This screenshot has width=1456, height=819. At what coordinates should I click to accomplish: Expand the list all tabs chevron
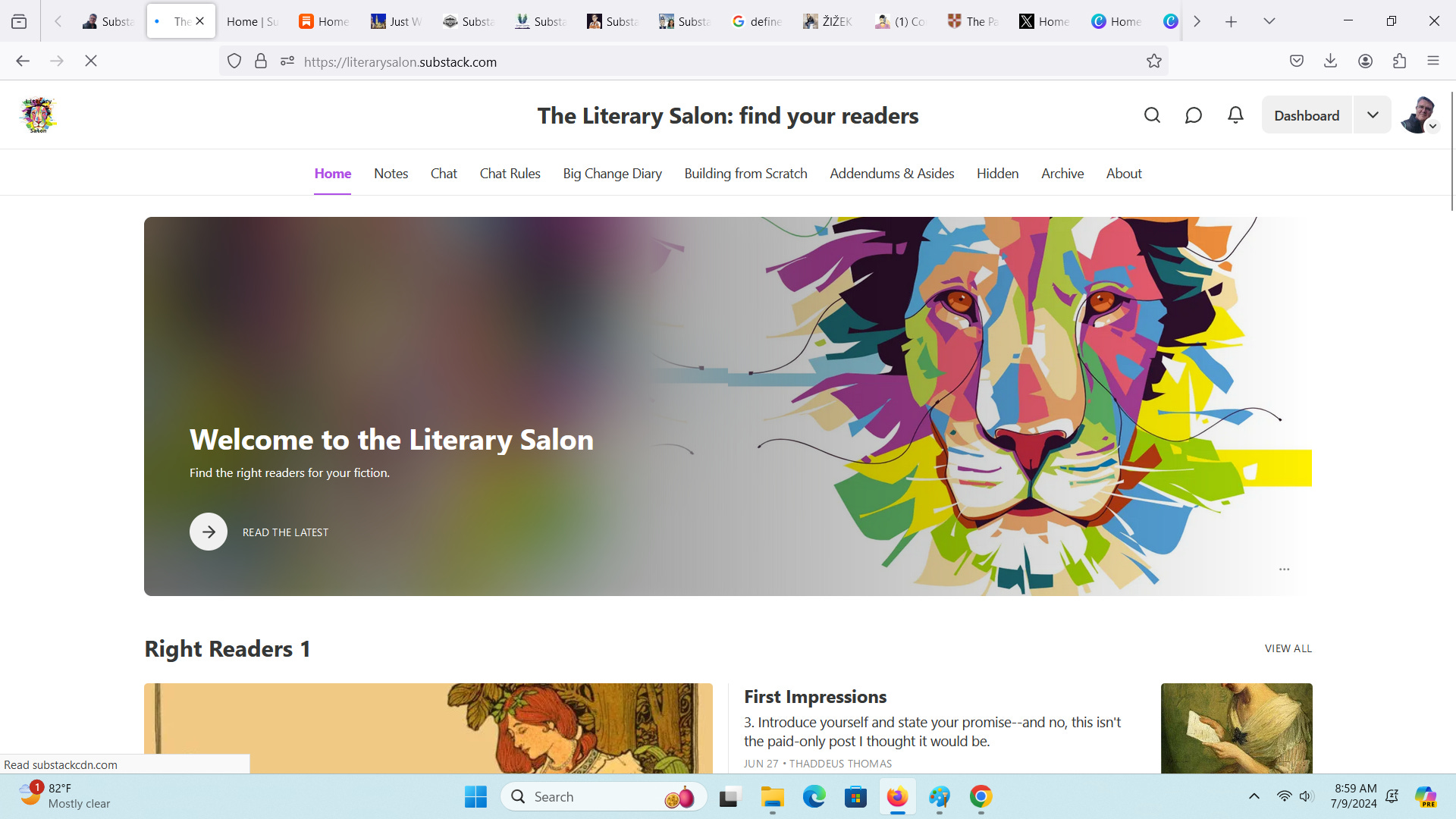pos(1269,21)
